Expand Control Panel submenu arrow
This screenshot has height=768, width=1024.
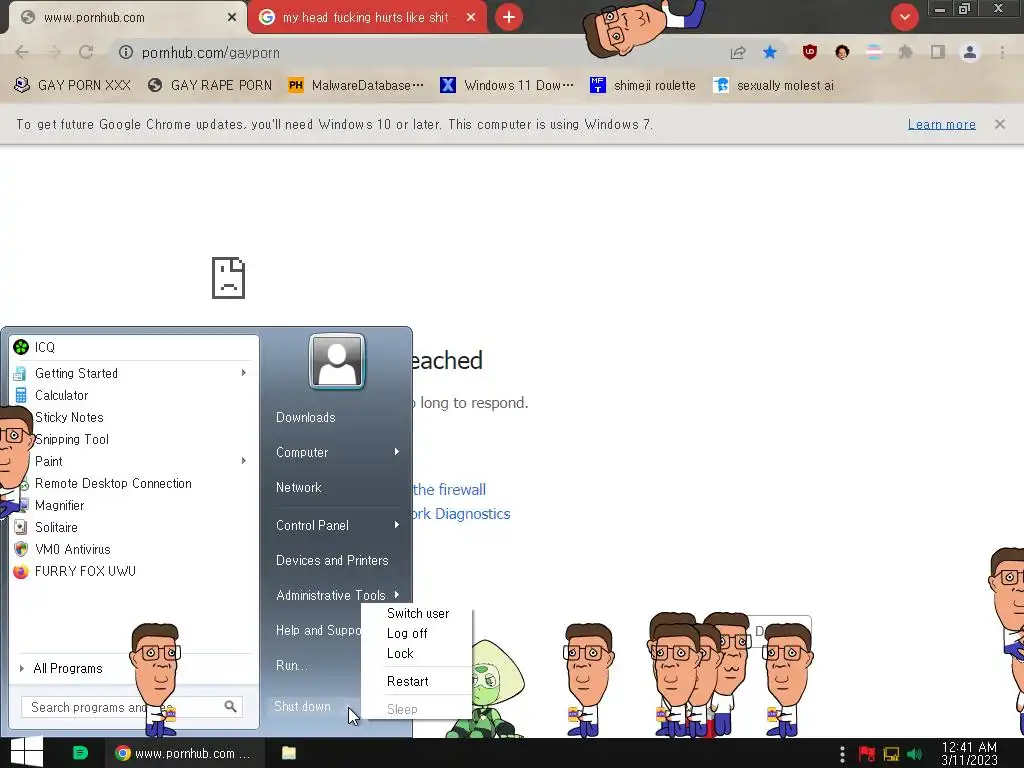tap(396, 525)
